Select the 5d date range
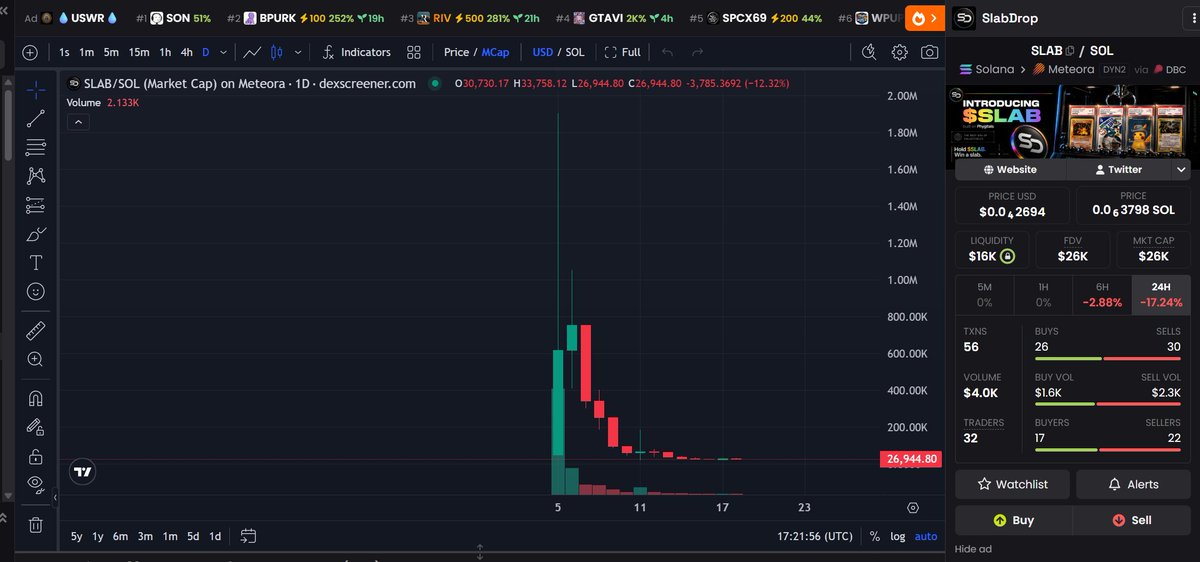The width and height of the screenshot is (1200, 562). (x=193, y=536)
